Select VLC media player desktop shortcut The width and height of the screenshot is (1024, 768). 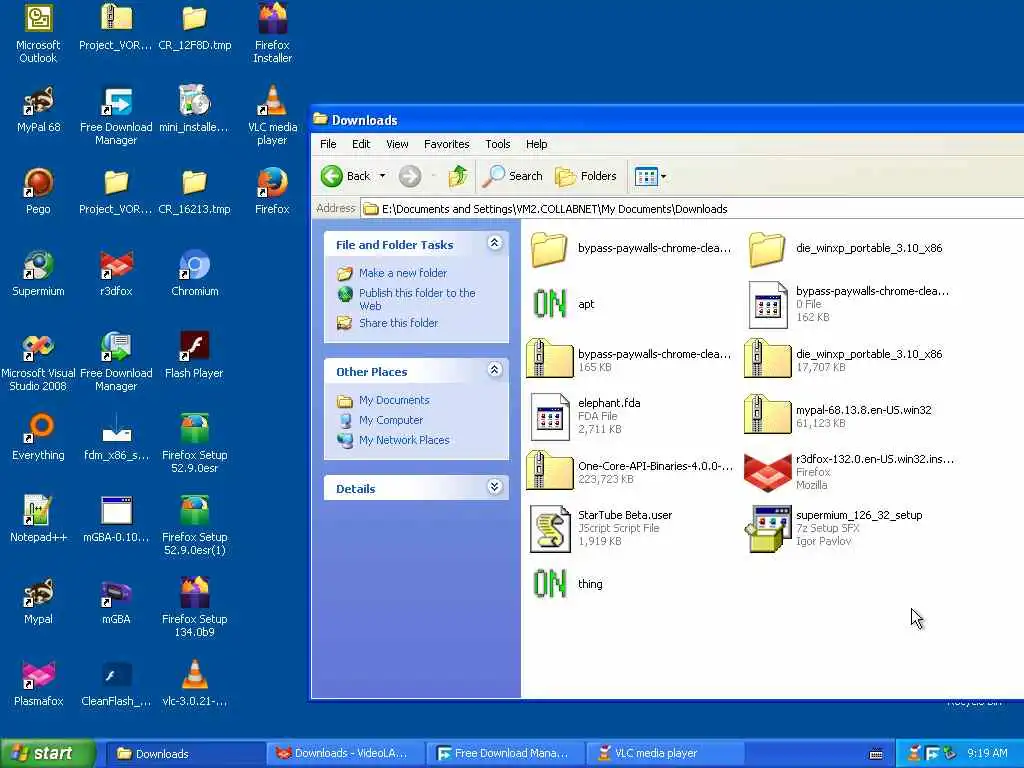coord(272,115)
